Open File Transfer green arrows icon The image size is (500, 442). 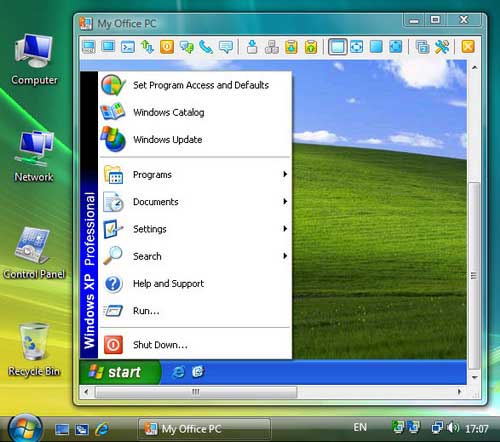tap(147, 47)
